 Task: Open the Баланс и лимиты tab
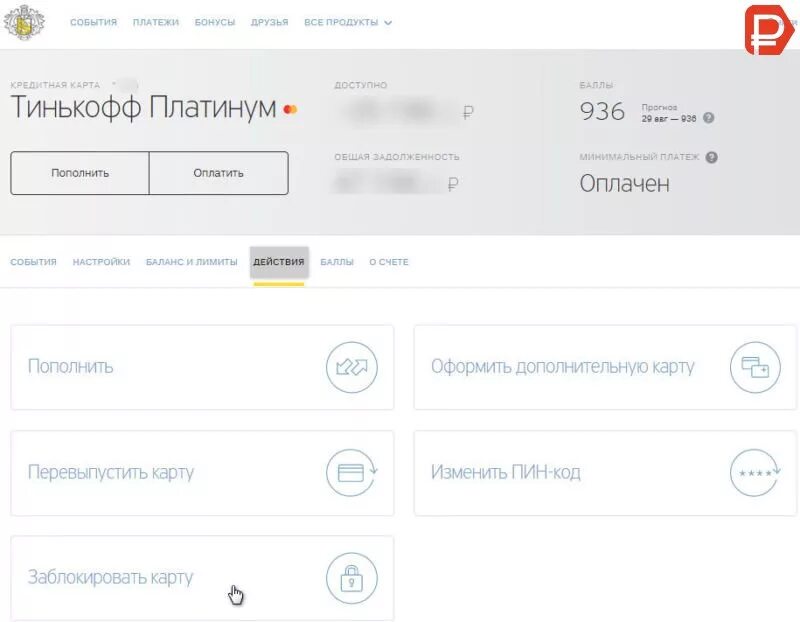point(191,262)
